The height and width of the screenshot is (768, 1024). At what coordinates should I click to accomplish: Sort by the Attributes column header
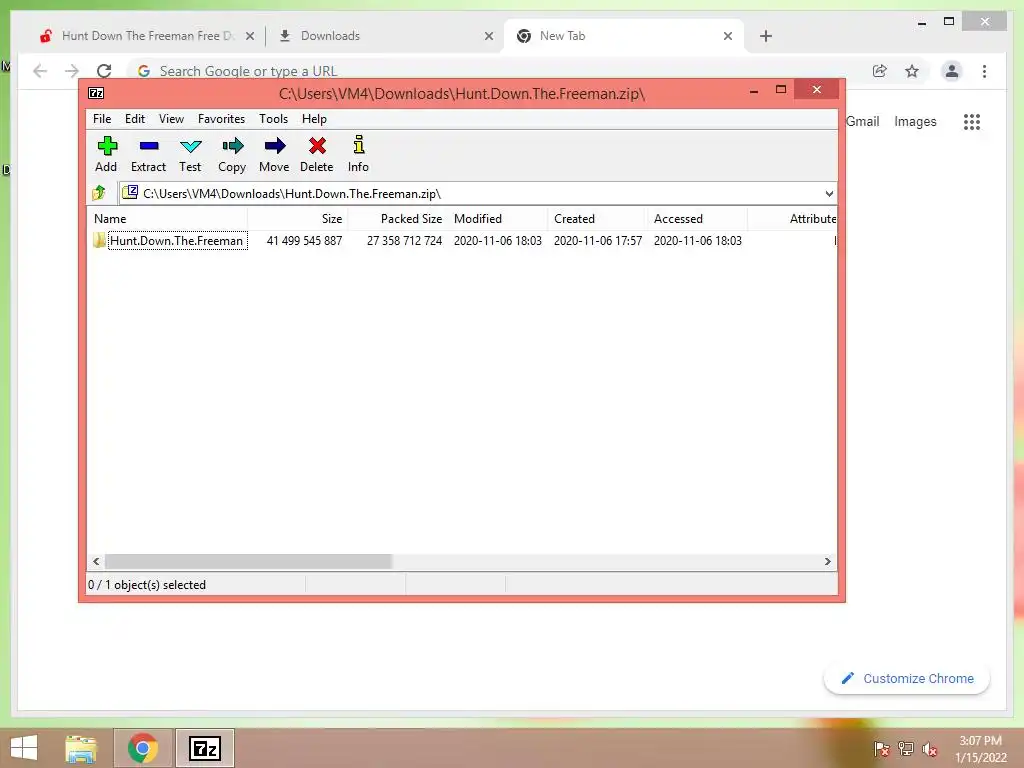tap(793, 219)
